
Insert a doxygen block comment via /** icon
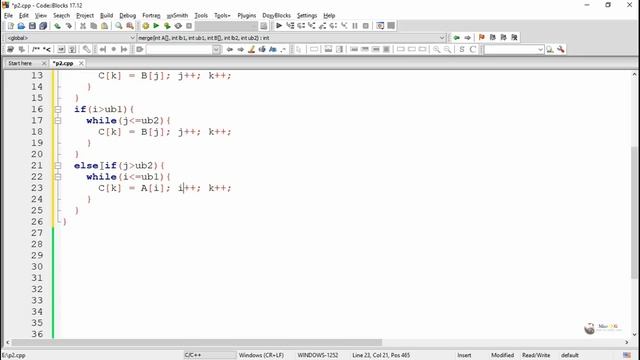click(36, 49)
